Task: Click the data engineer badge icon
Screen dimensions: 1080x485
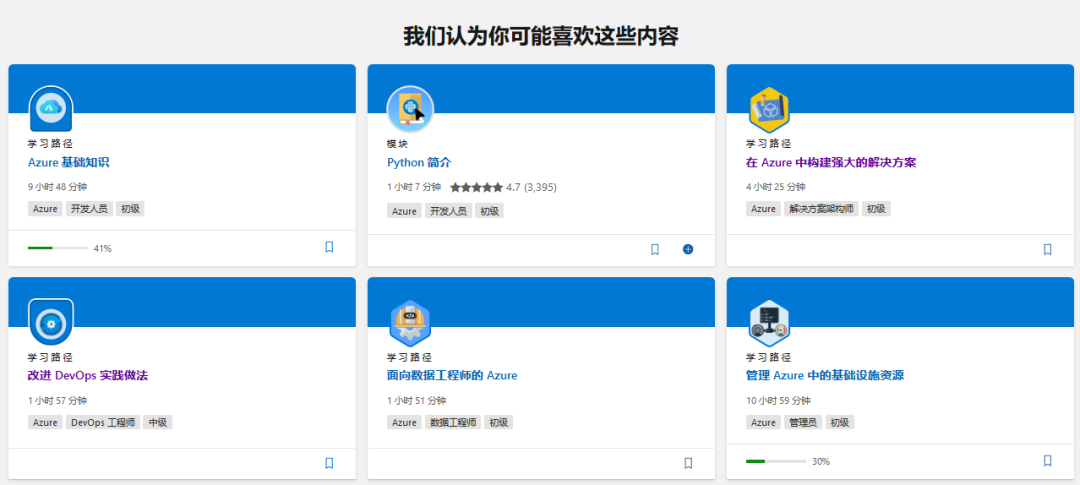Action: point(411,322)
